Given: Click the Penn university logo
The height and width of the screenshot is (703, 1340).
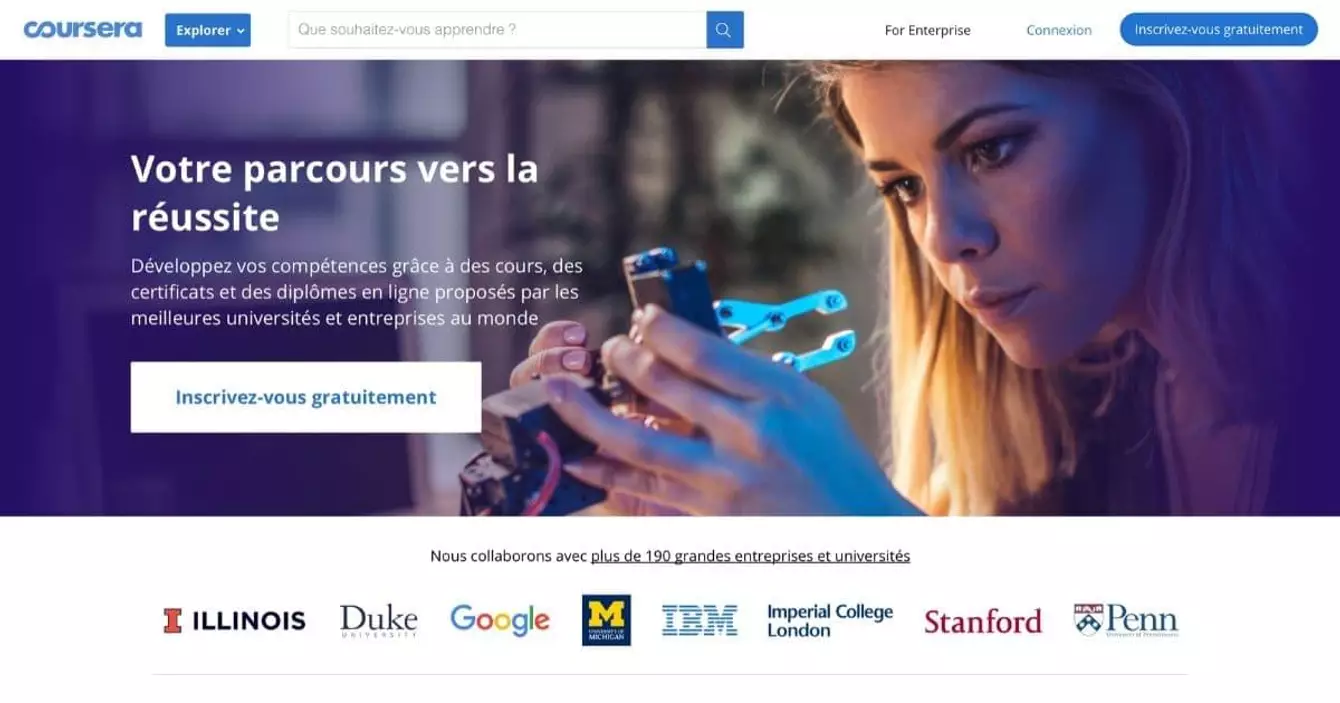Looking at the screenshot, I should coord(1126,620).
